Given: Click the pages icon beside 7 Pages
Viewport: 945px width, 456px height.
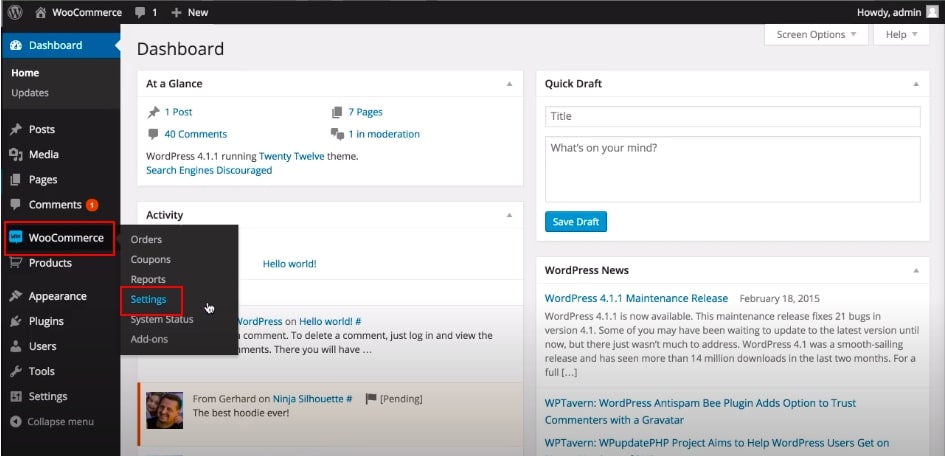Looking at the screenshot, I should point(337,112).
